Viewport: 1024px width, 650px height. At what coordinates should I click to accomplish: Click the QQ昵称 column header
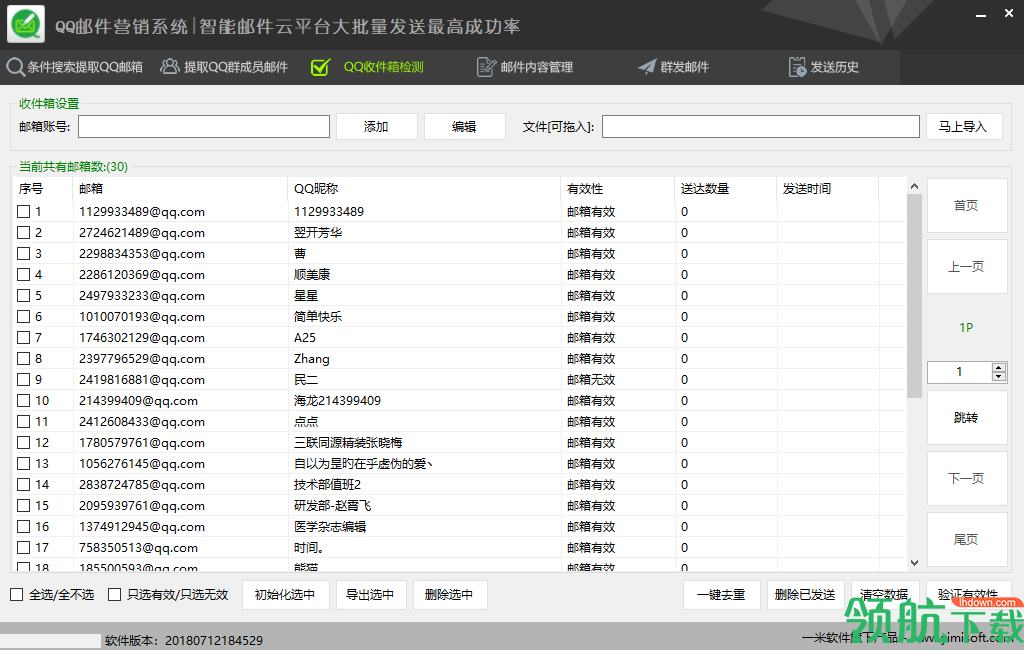[x=424, y=189]
